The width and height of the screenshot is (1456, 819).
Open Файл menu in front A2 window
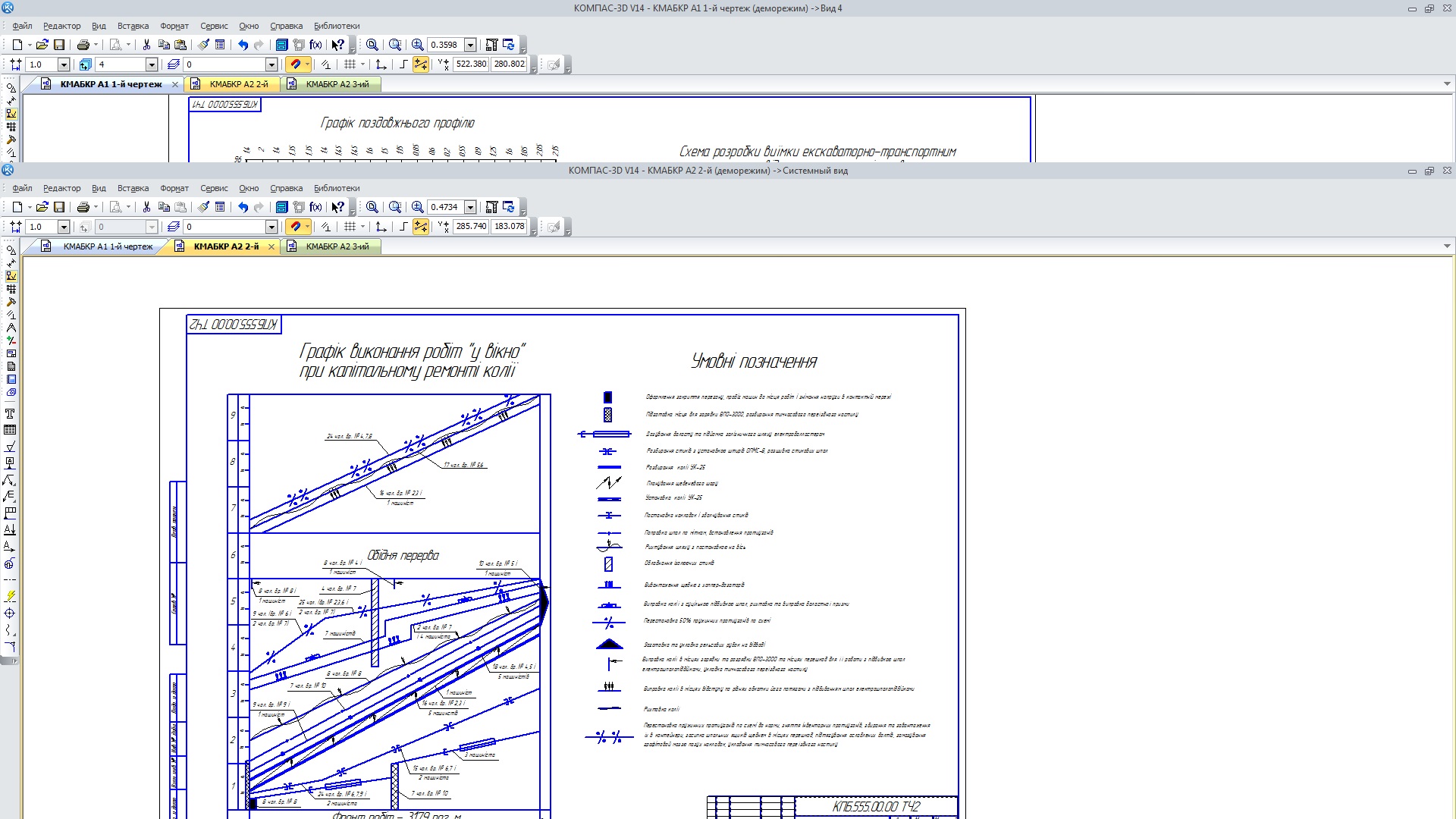[22, 188]
